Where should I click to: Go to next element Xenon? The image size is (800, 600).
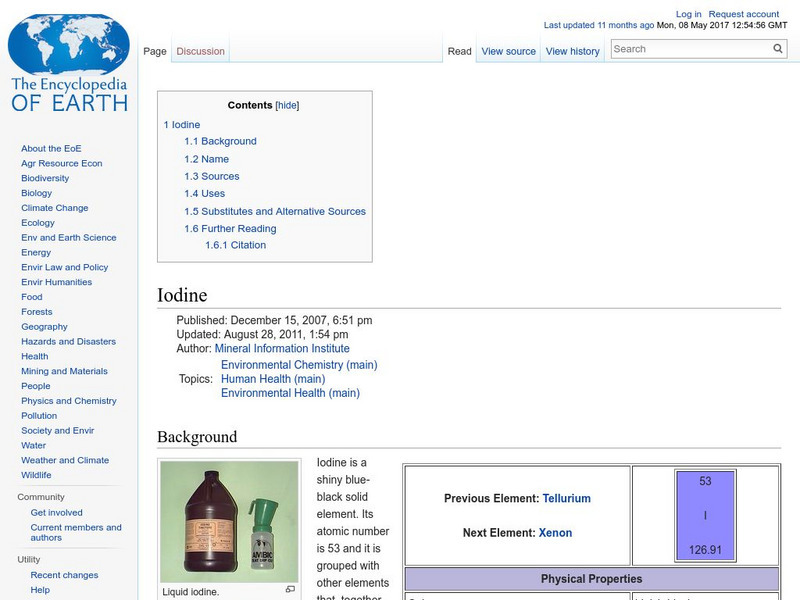click(558, 532)
